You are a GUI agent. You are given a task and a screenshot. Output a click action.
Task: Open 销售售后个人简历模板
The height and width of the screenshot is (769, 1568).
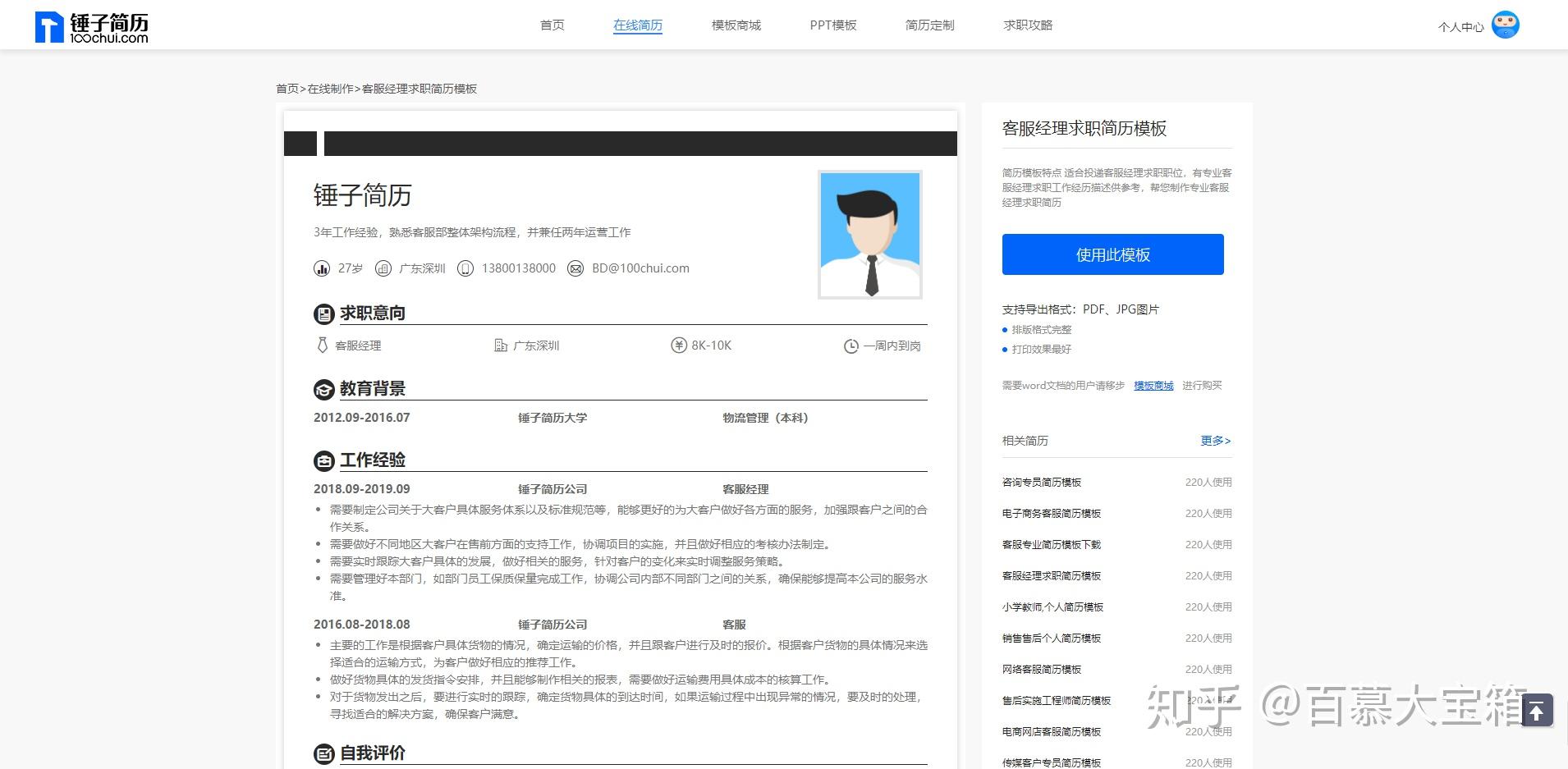coord(1052,639)
